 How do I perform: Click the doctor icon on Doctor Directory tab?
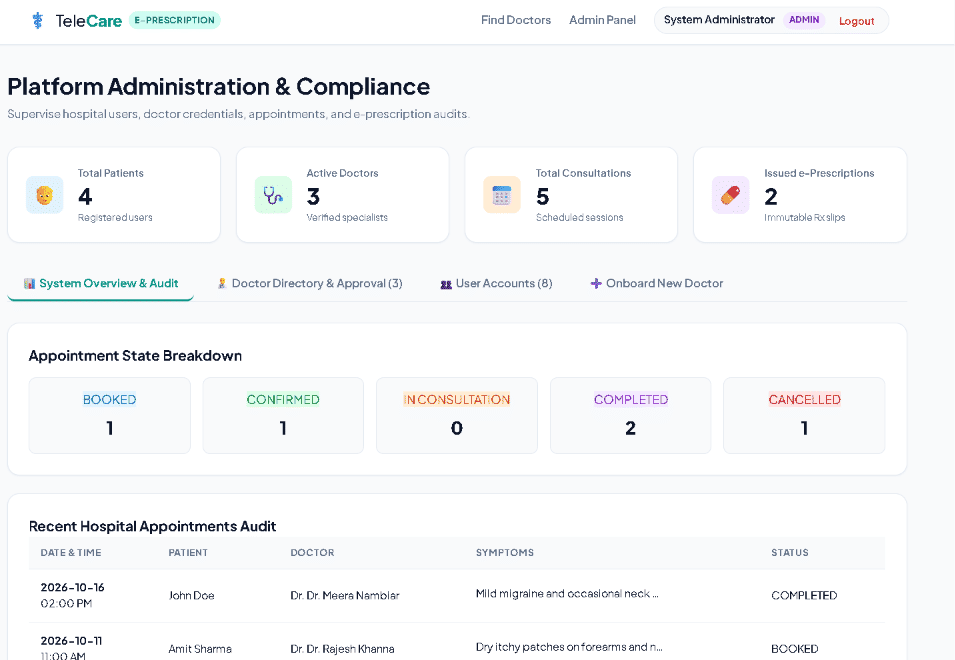(222, 283)
